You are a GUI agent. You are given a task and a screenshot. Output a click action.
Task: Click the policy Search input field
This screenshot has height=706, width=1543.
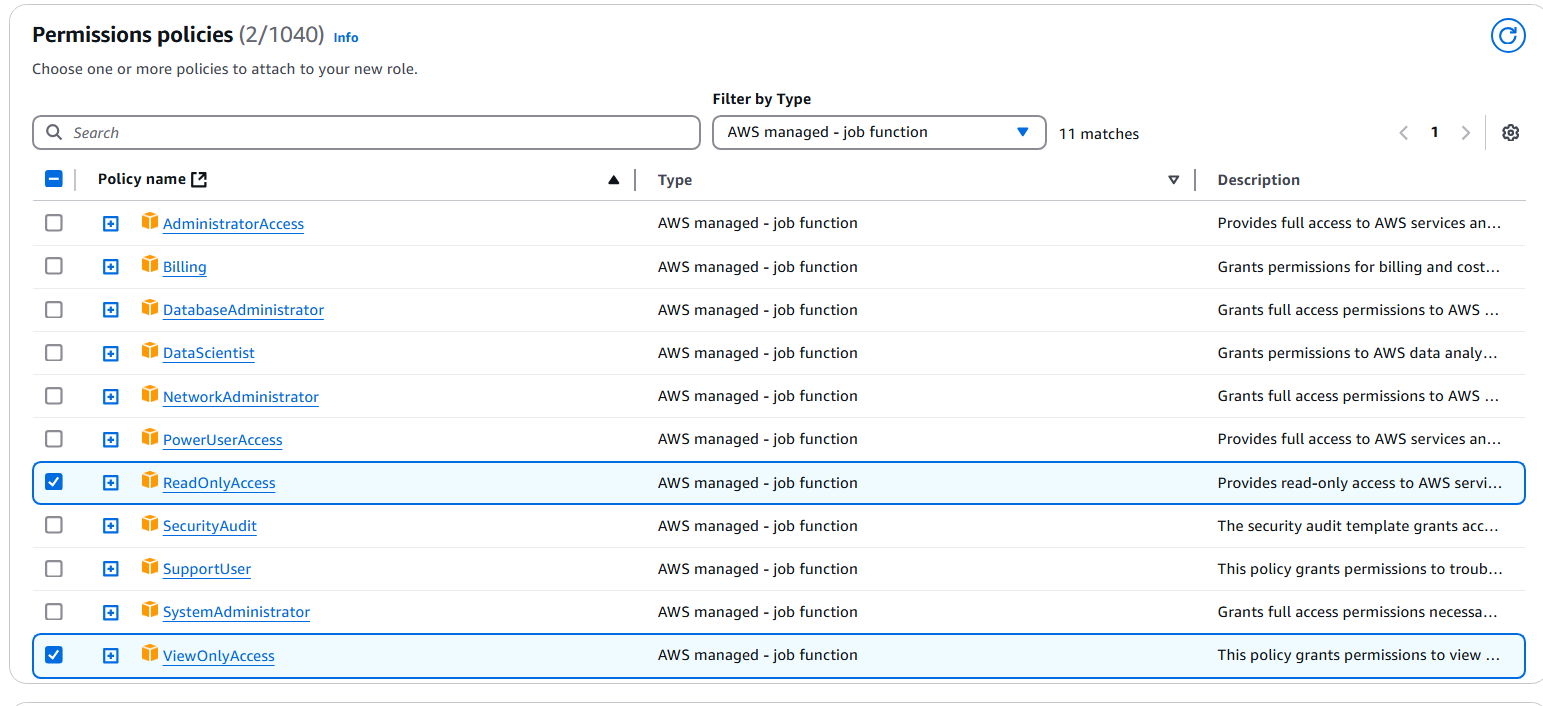click(x=380, y=133)
